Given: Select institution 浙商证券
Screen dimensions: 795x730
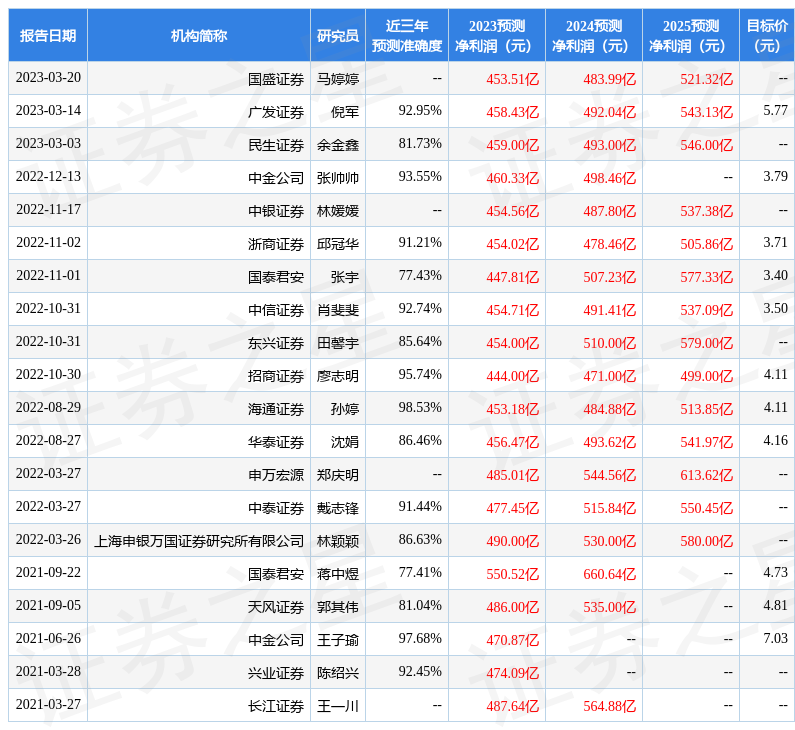Looking at the screenshot, I should pos(276,244).
